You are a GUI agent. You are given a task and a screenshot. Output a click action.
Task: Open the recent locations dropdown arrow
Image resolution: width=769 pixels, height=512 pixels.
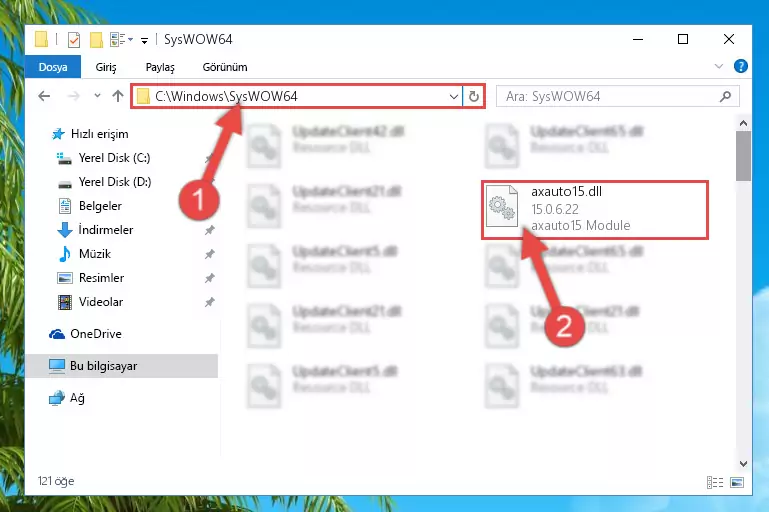(x=97, y=96)
